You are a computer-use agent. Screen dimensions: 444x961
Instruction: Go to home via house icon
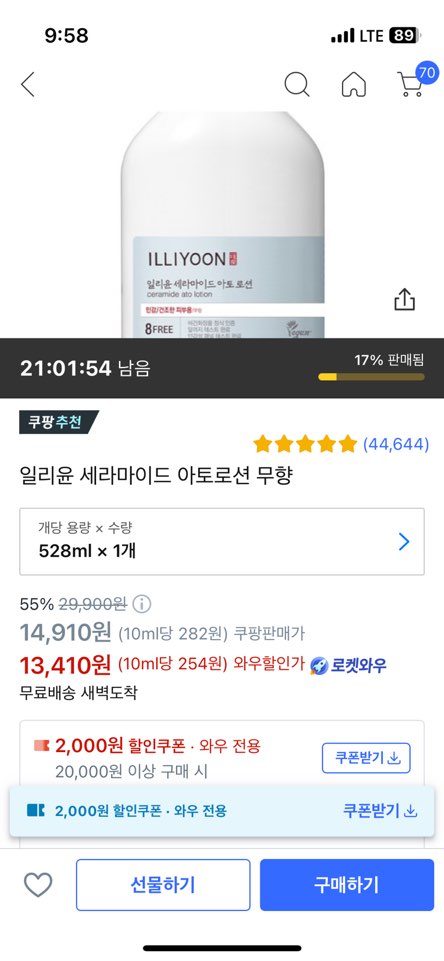click(x=354, y=85)
